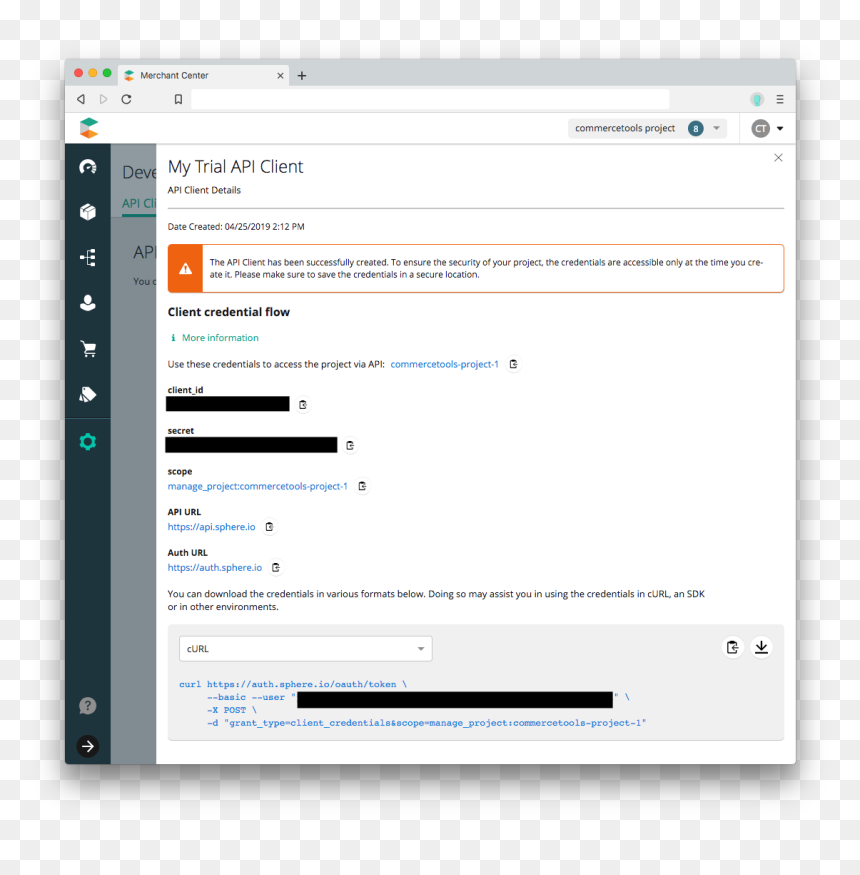Viewport: 860px width, 875px height.
Task: Copy the cURL snippet to clipboard
Action: pyautogui.click(x=733, y=647)
